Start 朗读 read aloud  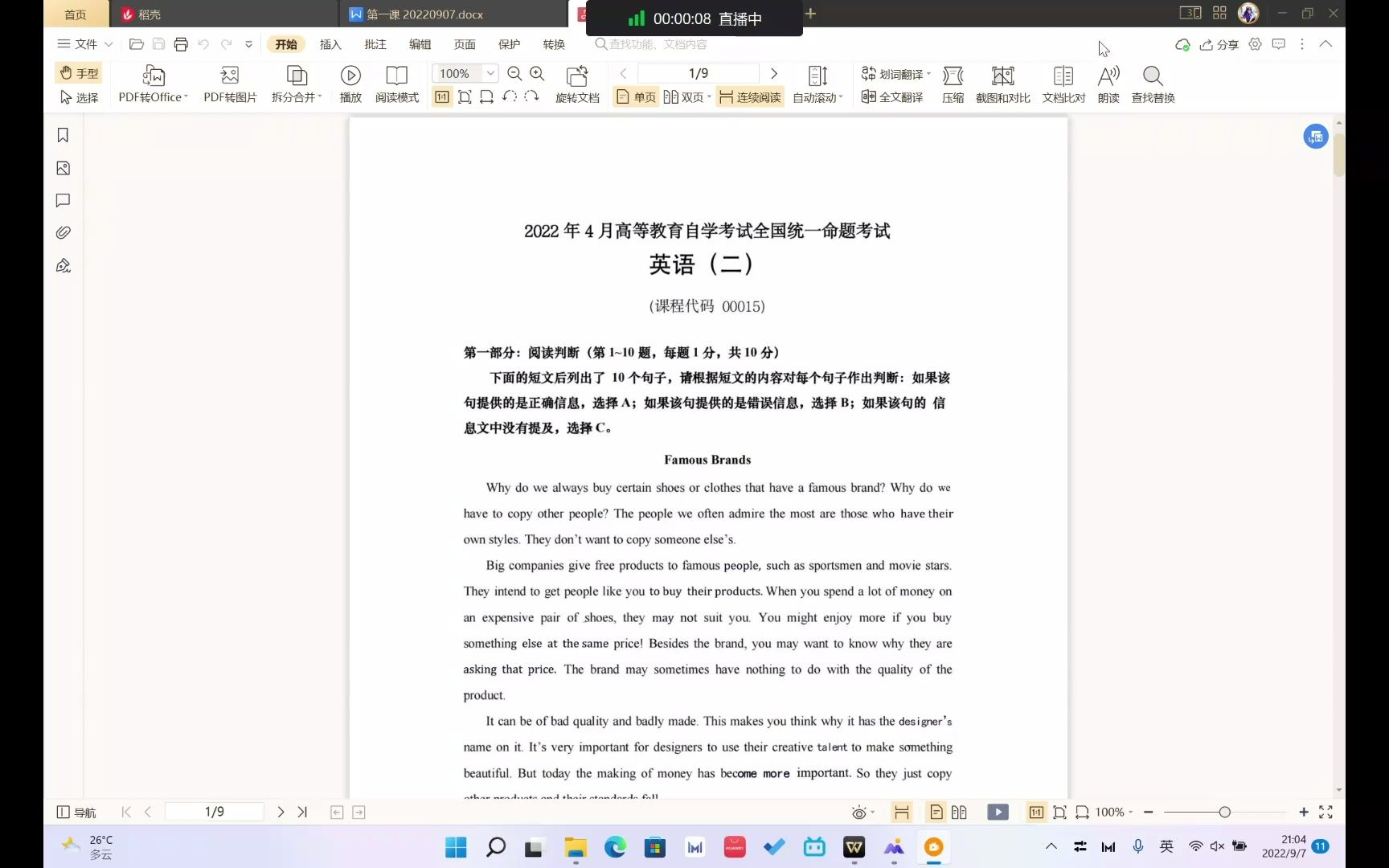pyautogui.click(x=1108, y=84)
